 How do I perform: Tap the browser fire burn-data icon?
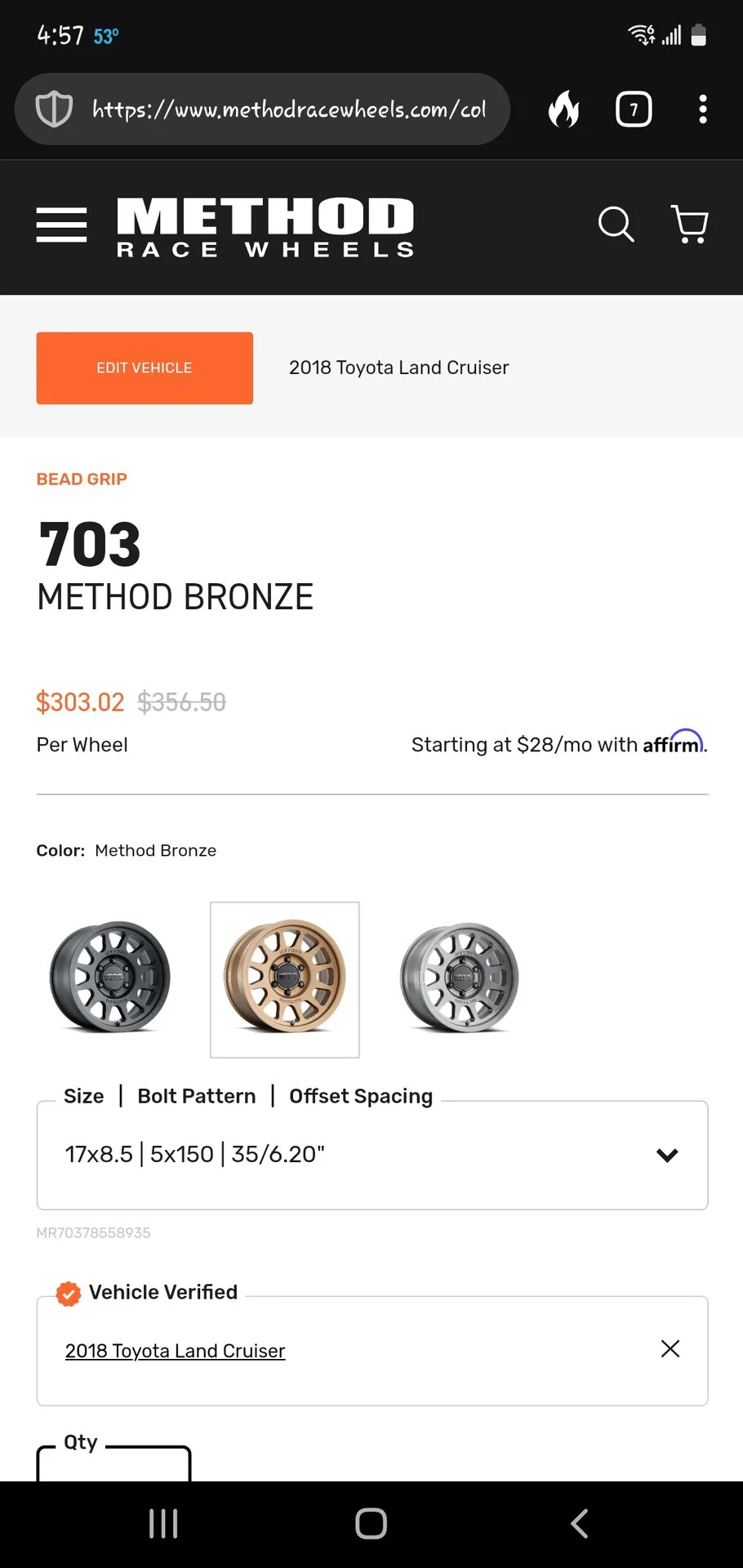point(563,109)
